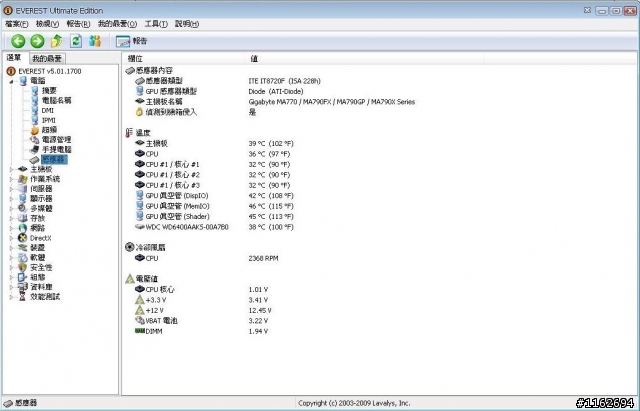Switch to the 選單 tab
The height and width of the screenshot is (411, 640).
[14, 58]
